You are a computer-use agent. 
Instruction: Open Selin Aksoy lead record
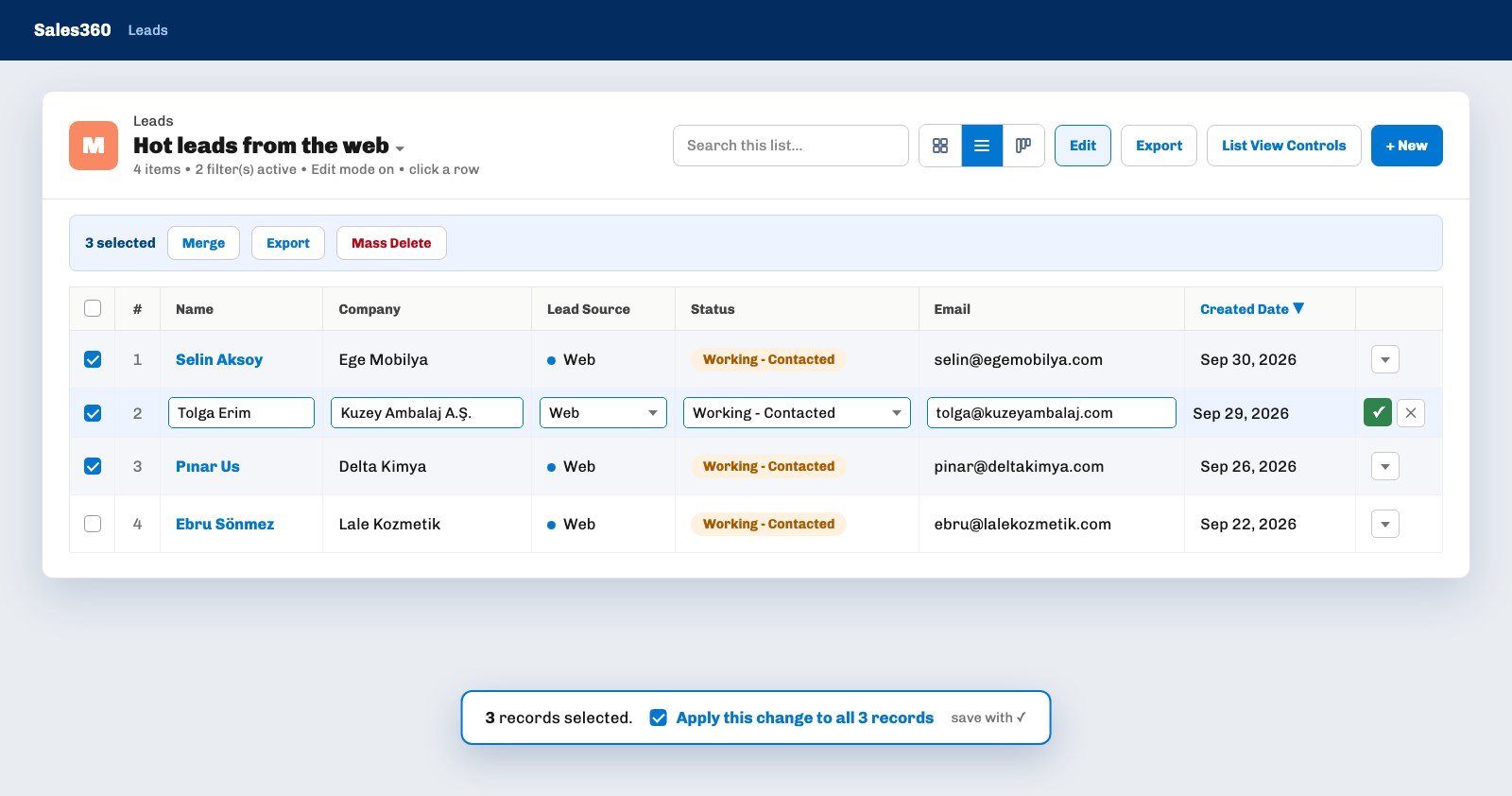point(219,359)
